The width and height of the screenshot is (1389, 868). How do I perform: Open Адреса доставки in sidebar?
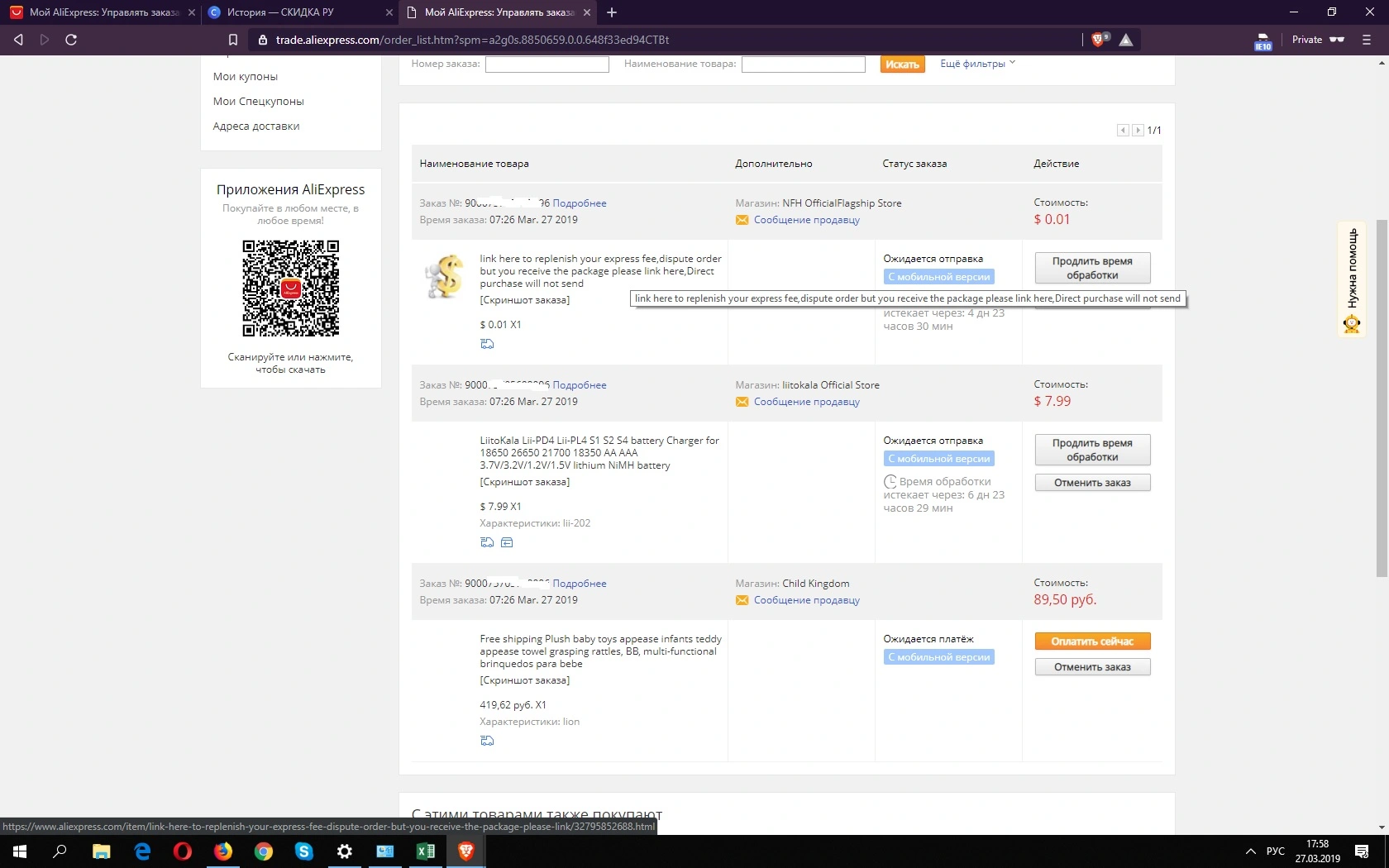click(256, 126)
